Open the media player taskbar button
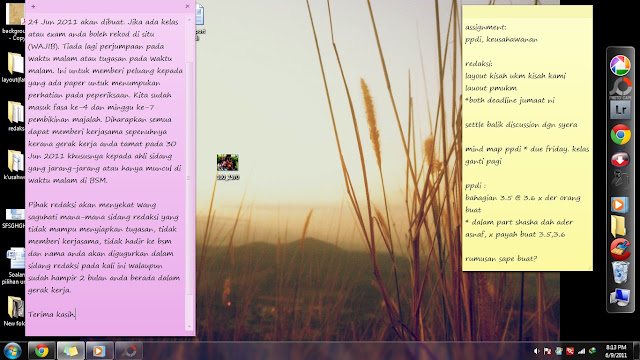 point(99,351)
